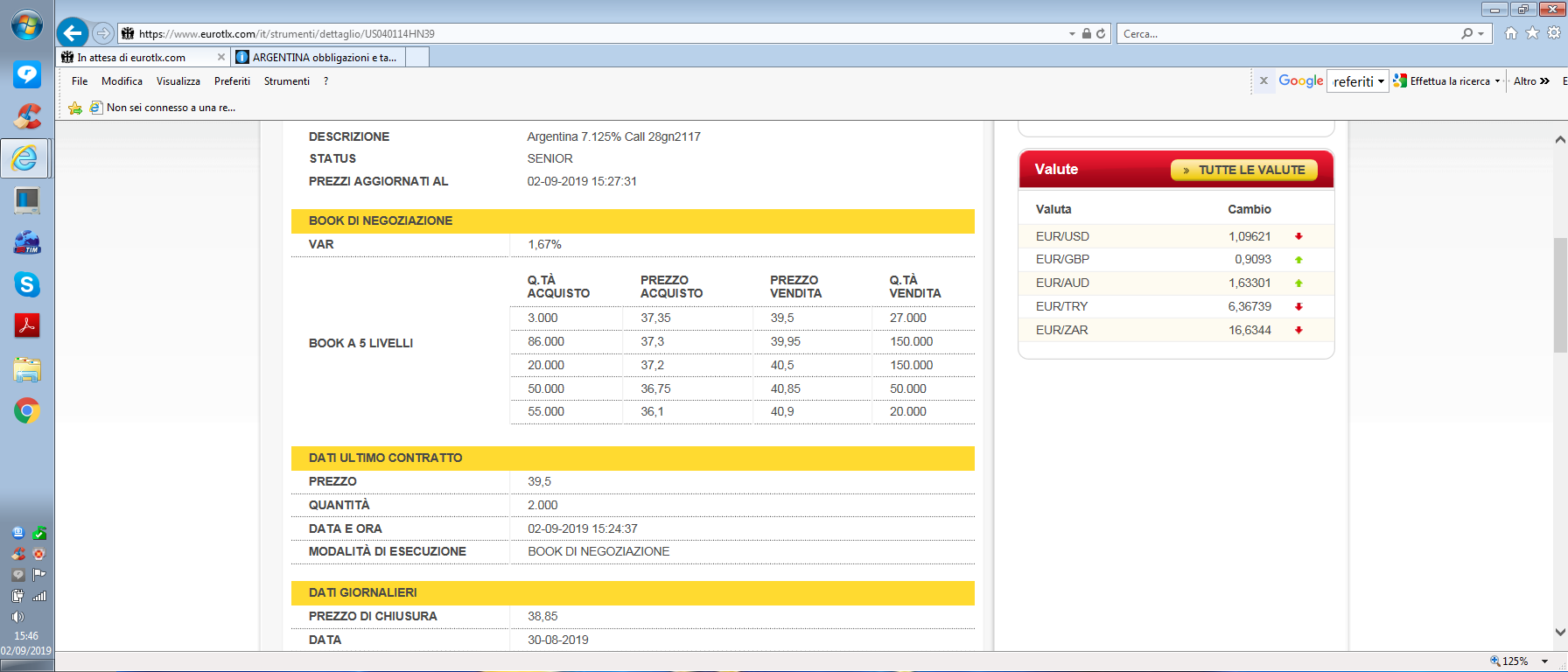Click the Action Center flag tray icon
The height and width of the screenshot is (672, 1568).
[39, 575]
